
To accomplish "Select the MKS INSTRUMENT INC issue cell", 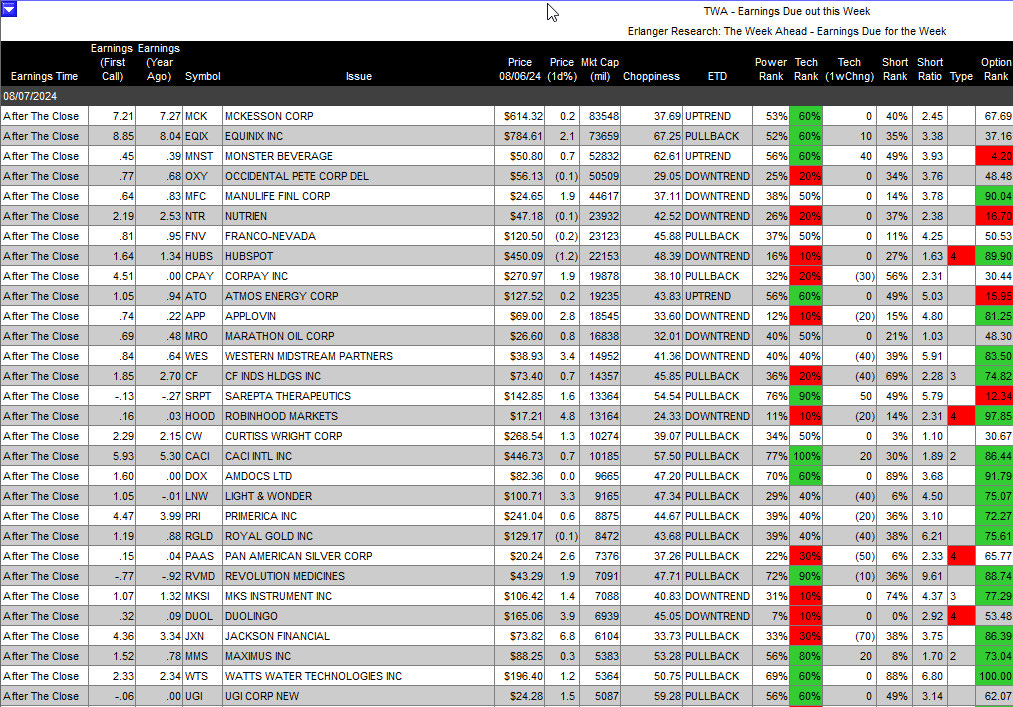I will coord(359,597).
